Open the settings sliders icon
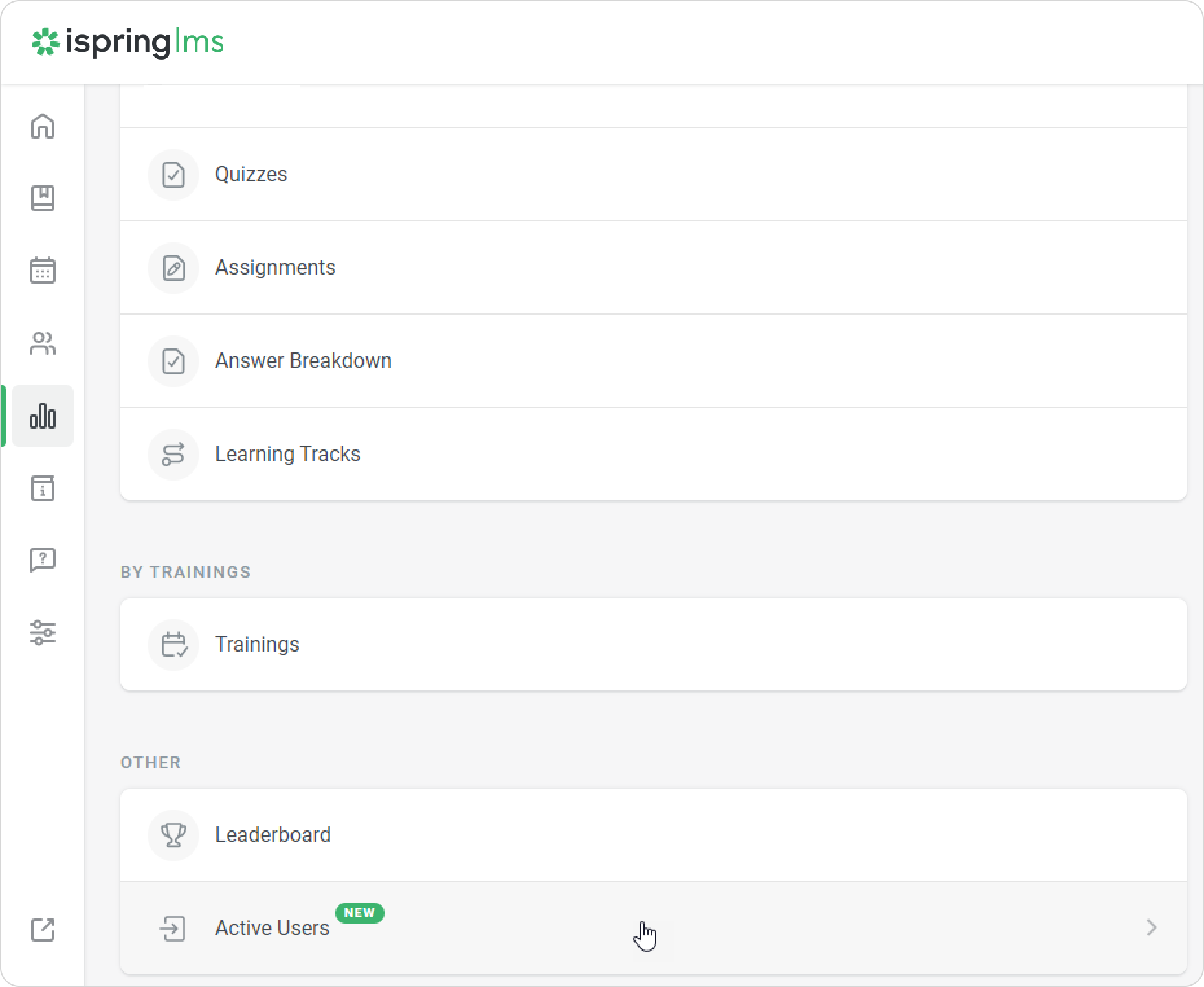The width and height of the screenshot is (1204, 987). (x=43, y=633)
